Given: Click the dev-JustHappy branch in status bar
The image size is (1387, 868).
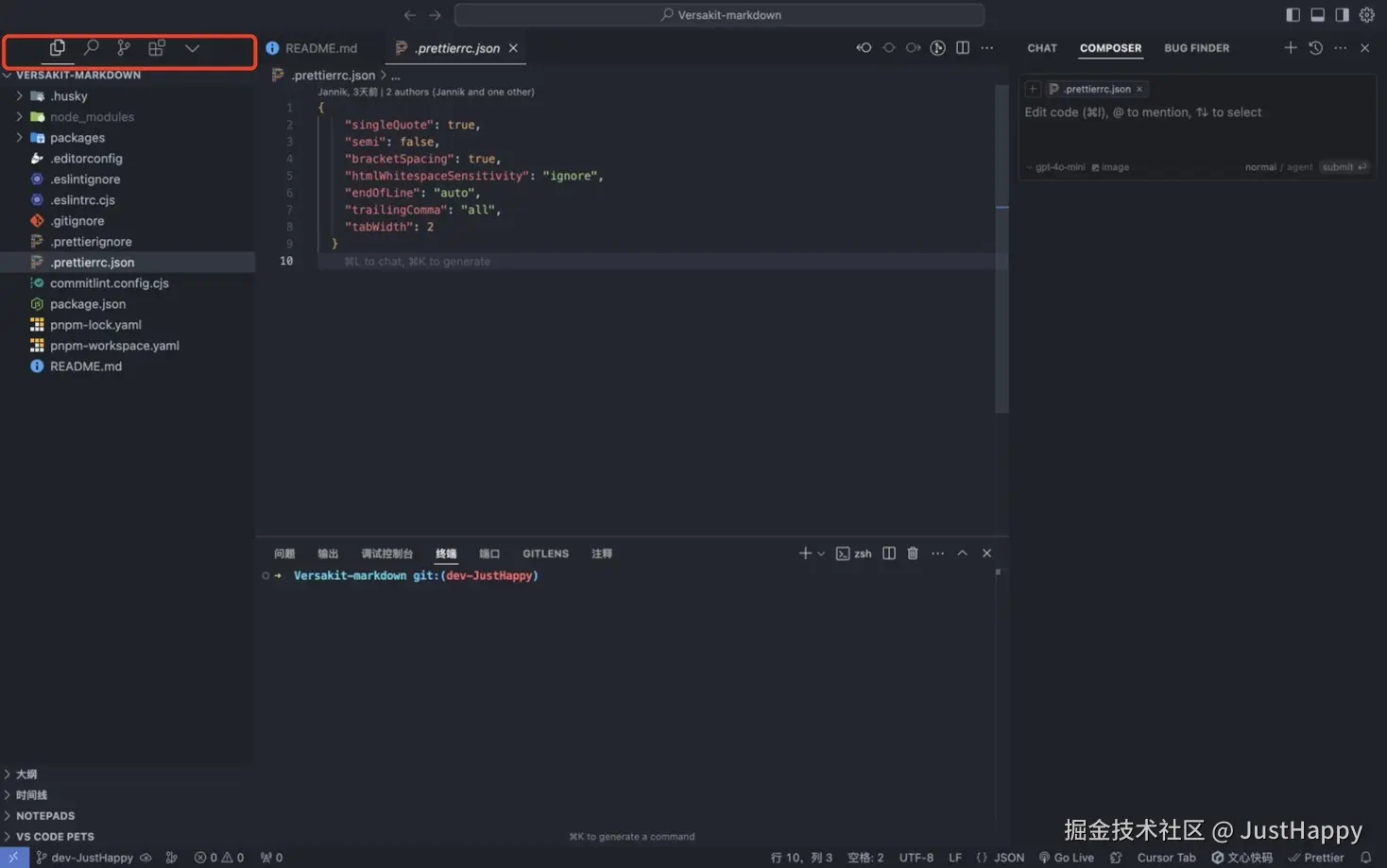Looking at the screenshot, I should 84,858.
